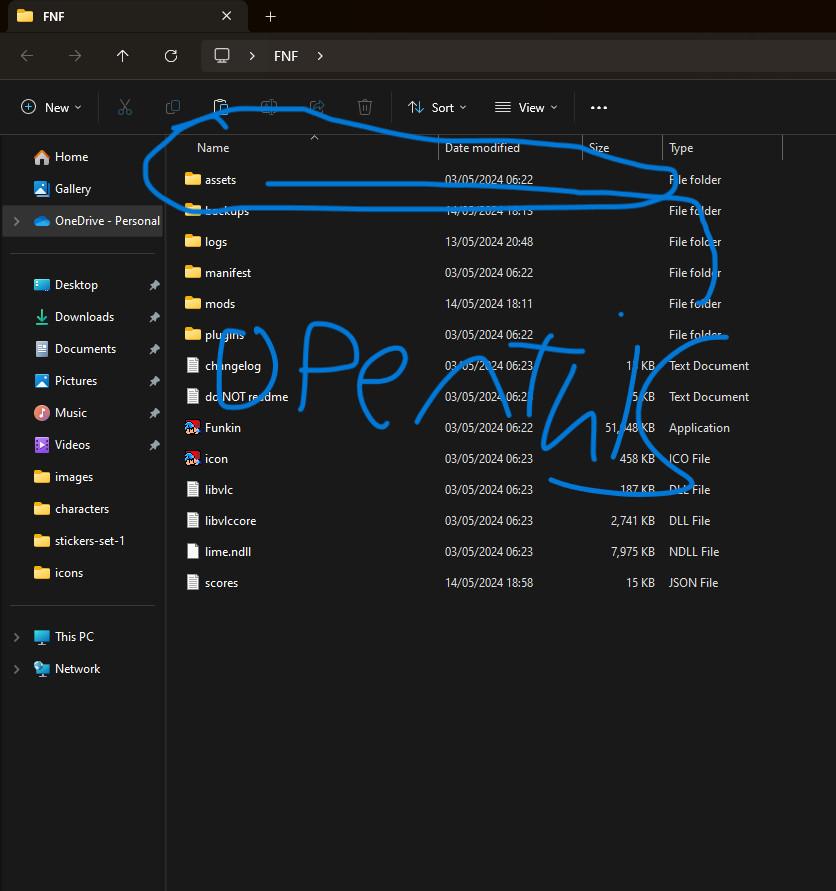Unpin Desktop using its pin icon
The width and height of the screenshot is (836, 891).
coord(154,285)
